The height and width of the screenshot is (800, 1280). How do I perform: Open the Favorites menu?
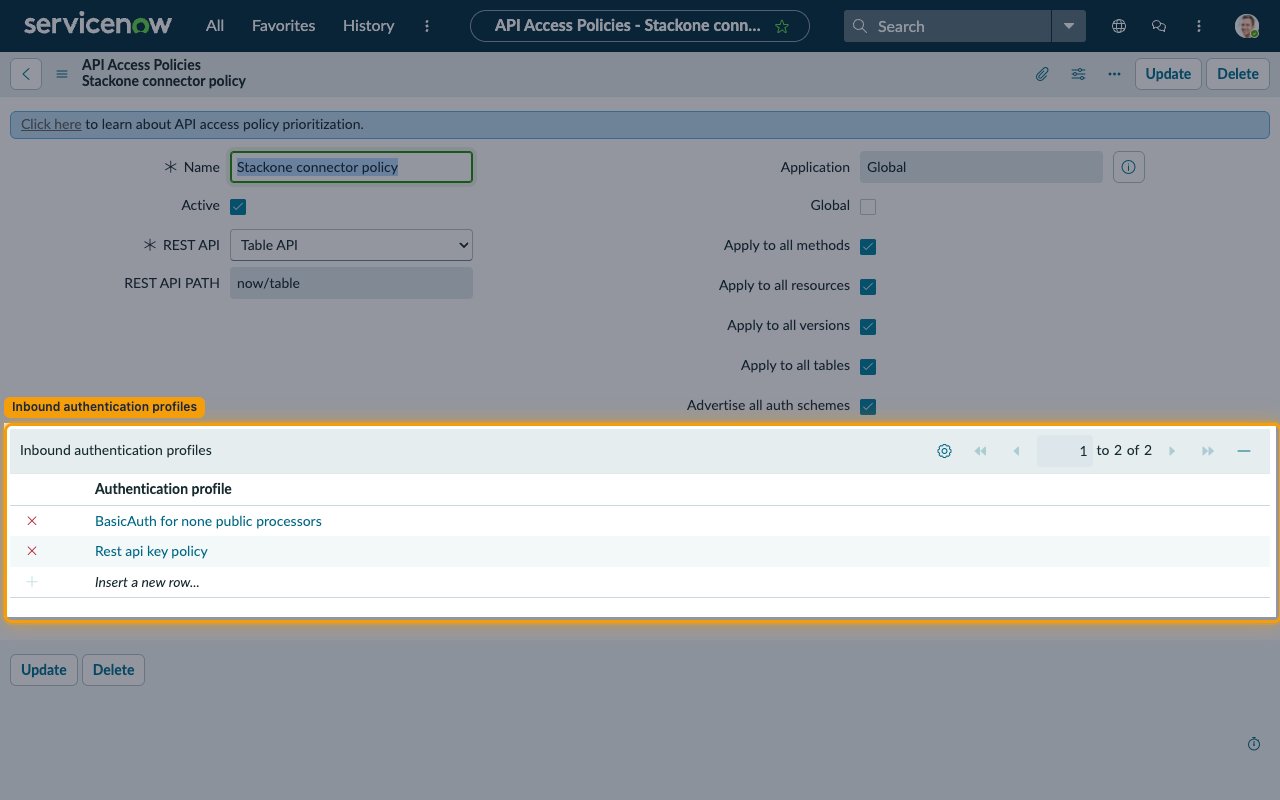283,26
